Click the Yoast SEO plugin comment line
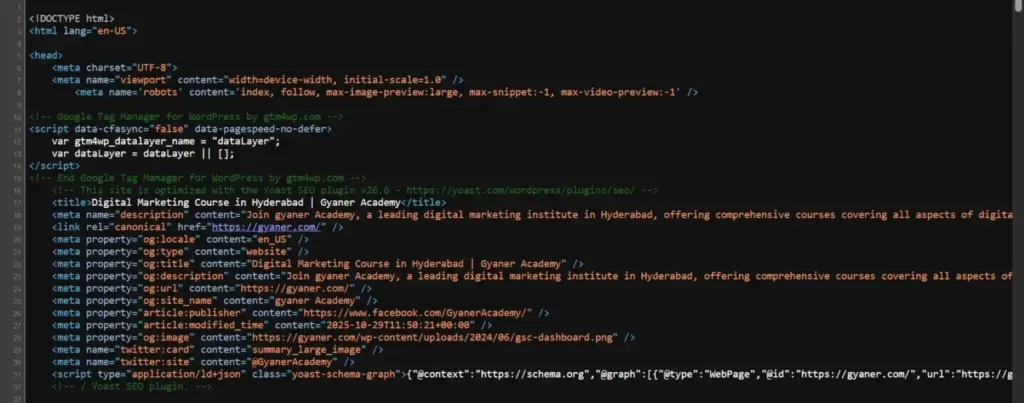Image resolution: width=1024 pixels, height=403 pixels. click(x=355, y=190)
